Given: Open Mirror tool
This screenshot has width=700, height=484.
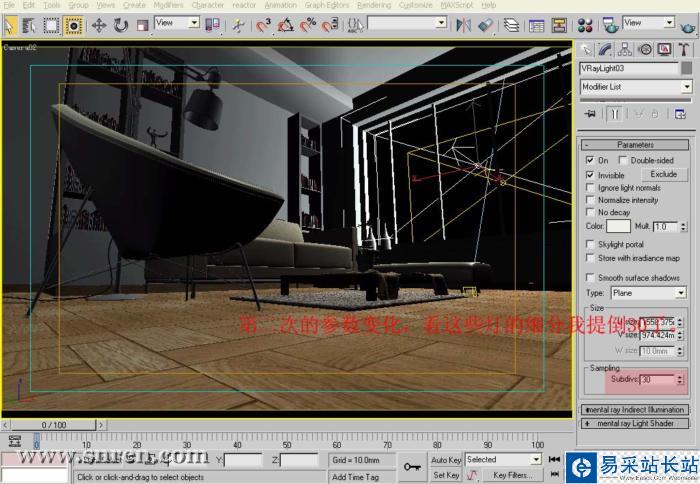Looking at the screenshot, I should pyautogui.click(x=463, y=25).
